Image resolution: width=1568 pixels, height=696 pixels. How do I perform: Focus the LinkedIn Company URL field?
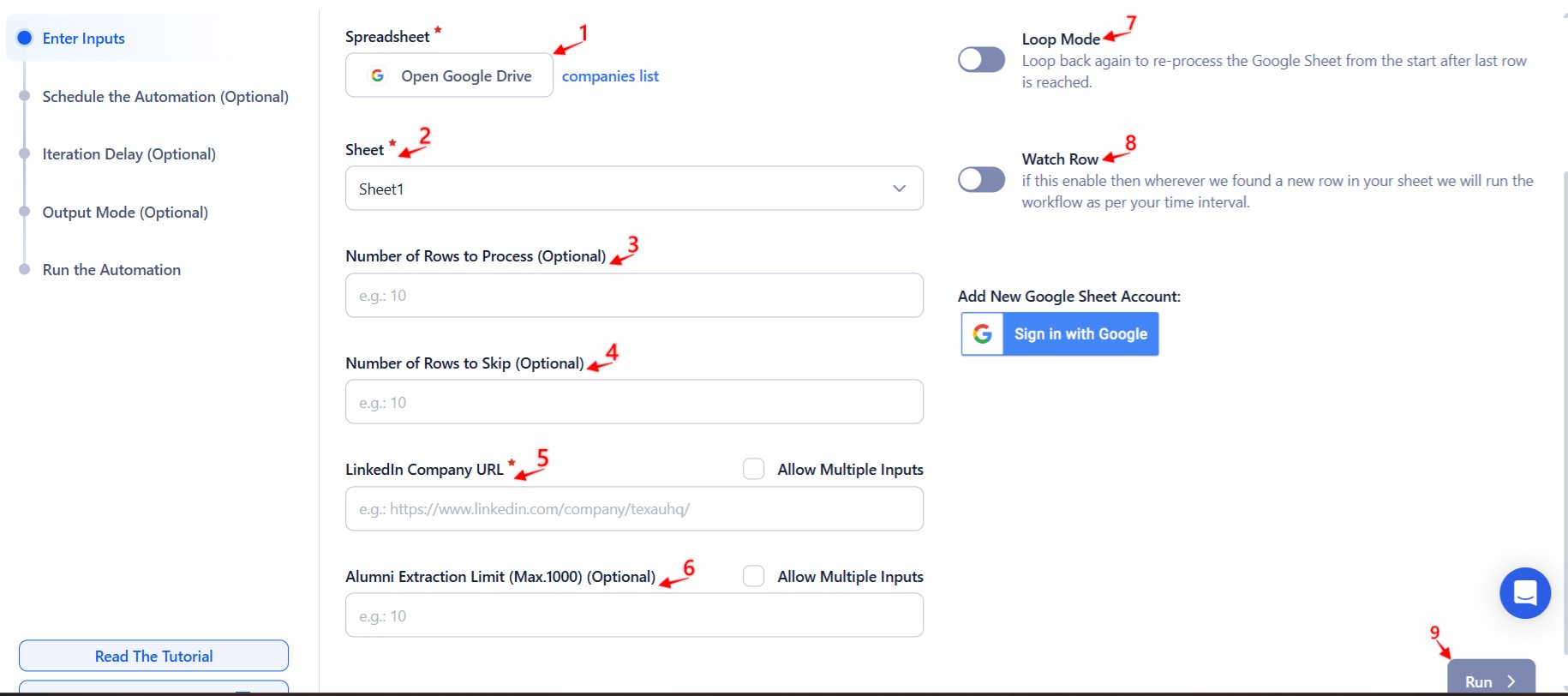634,509
